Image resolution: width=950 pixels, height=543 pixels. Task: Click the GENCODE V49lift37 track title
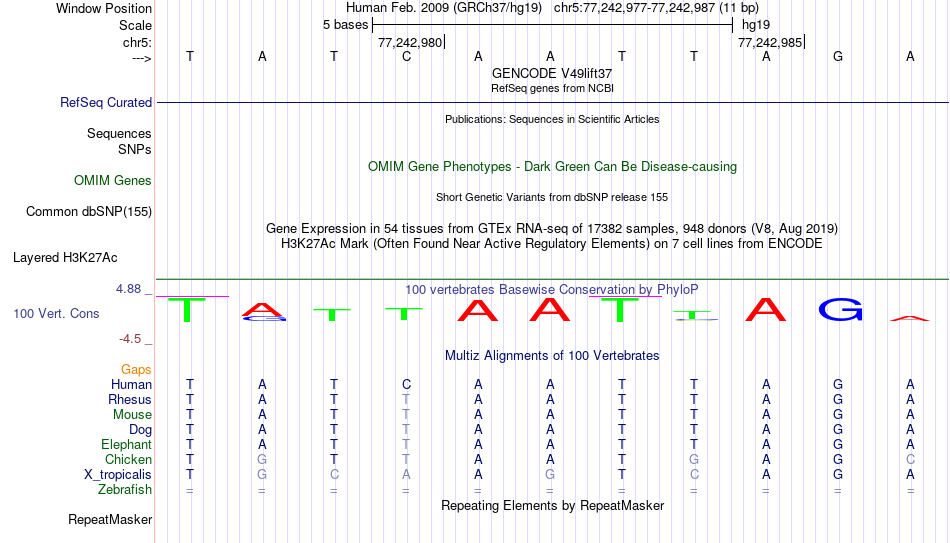[x=552, y=73]
